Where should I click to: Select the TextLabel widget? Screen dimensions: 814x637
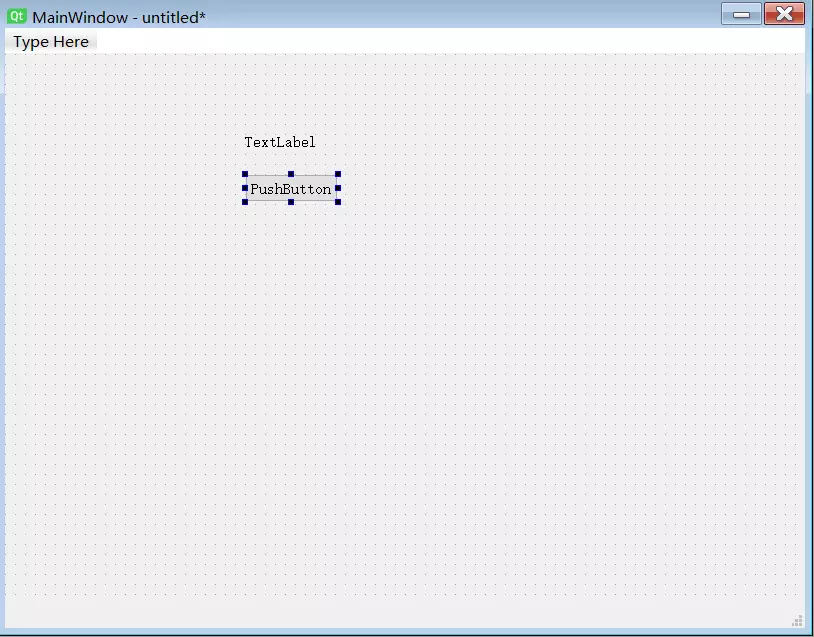point(280,142)
